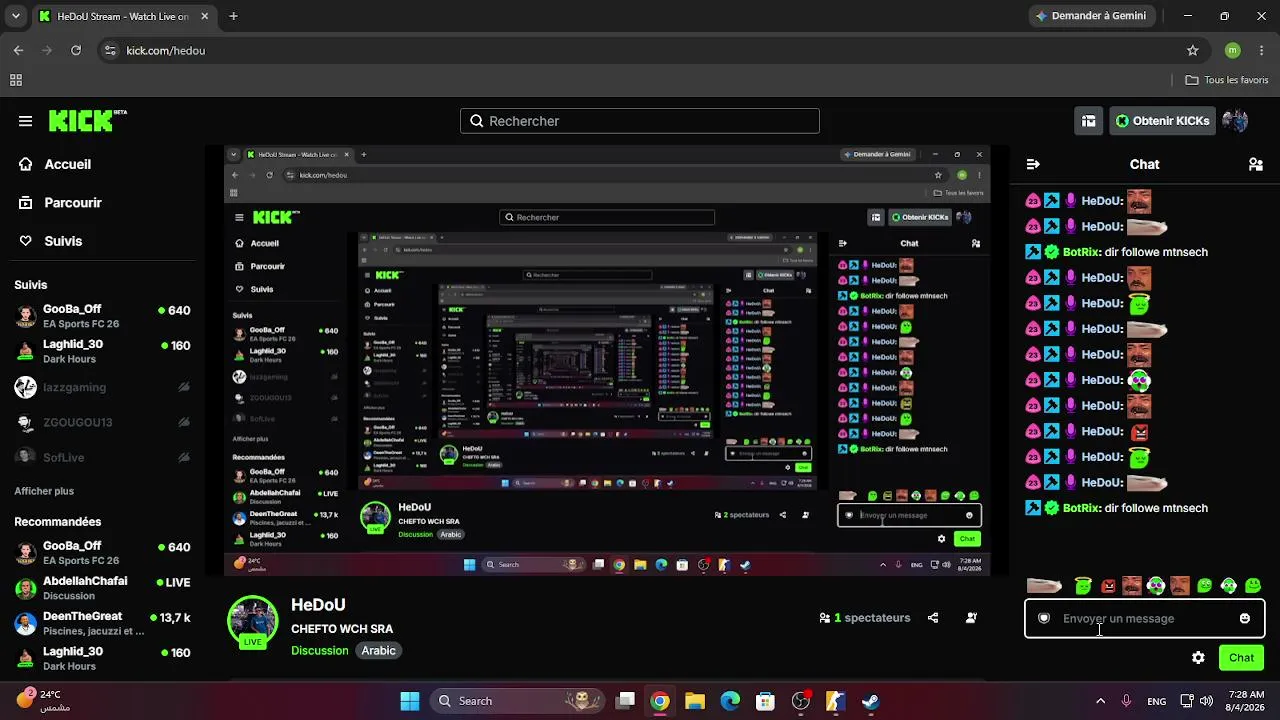
Task: Insert the halo green emote from quick emotes
Action: pos(1083,585)
